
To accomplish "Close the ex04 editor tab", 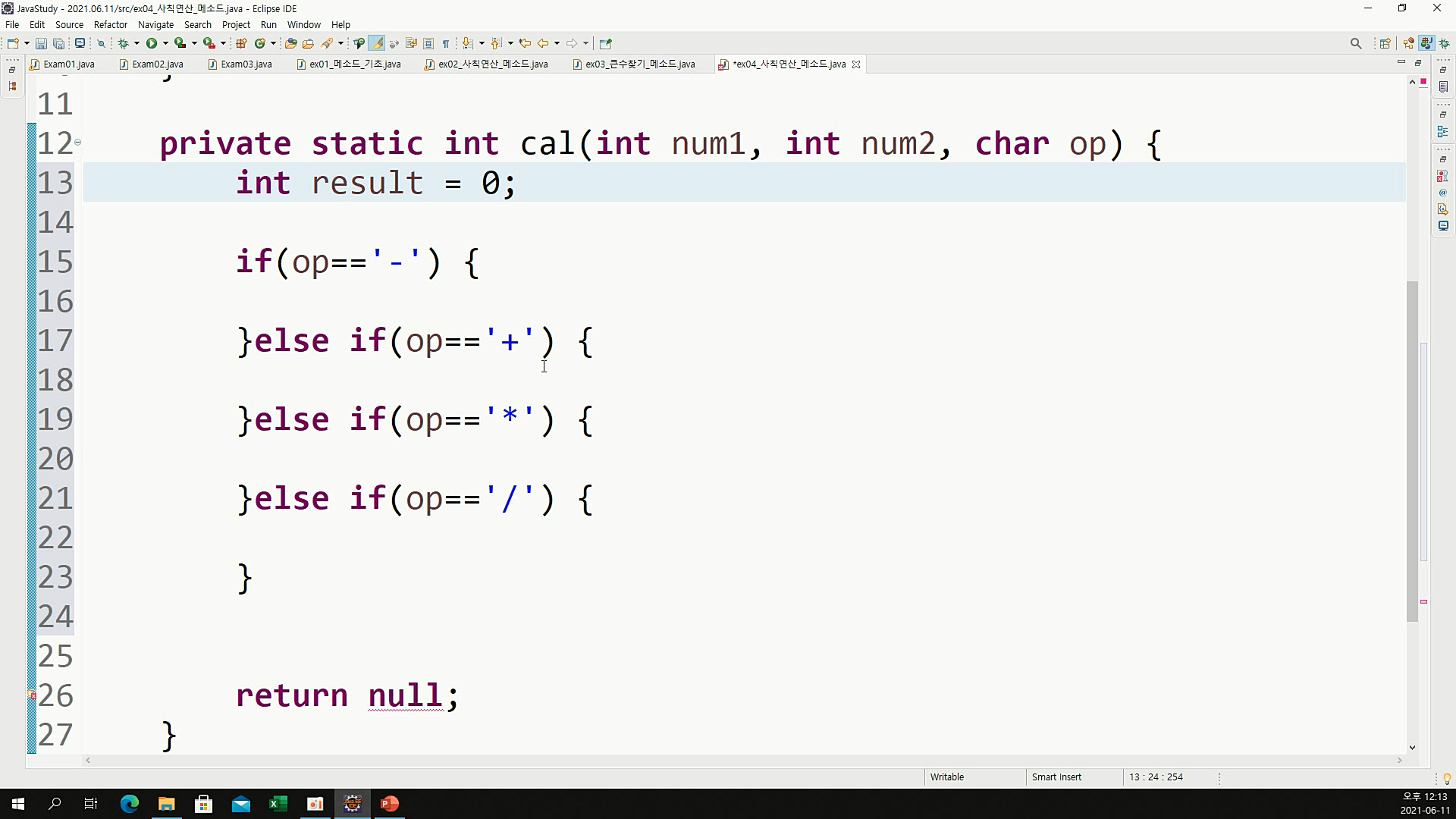I will pos(856,64).
